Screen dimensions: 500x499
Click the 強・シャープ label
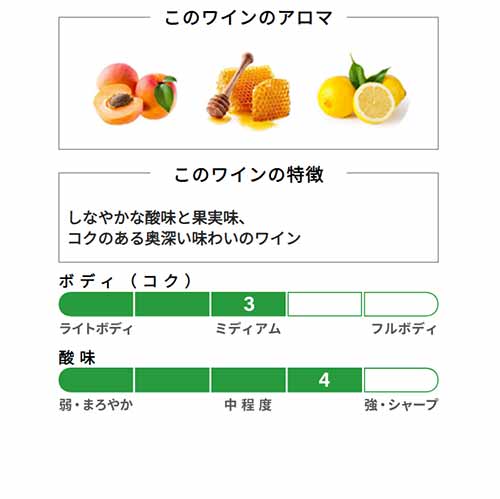click(x=401, y=405)
